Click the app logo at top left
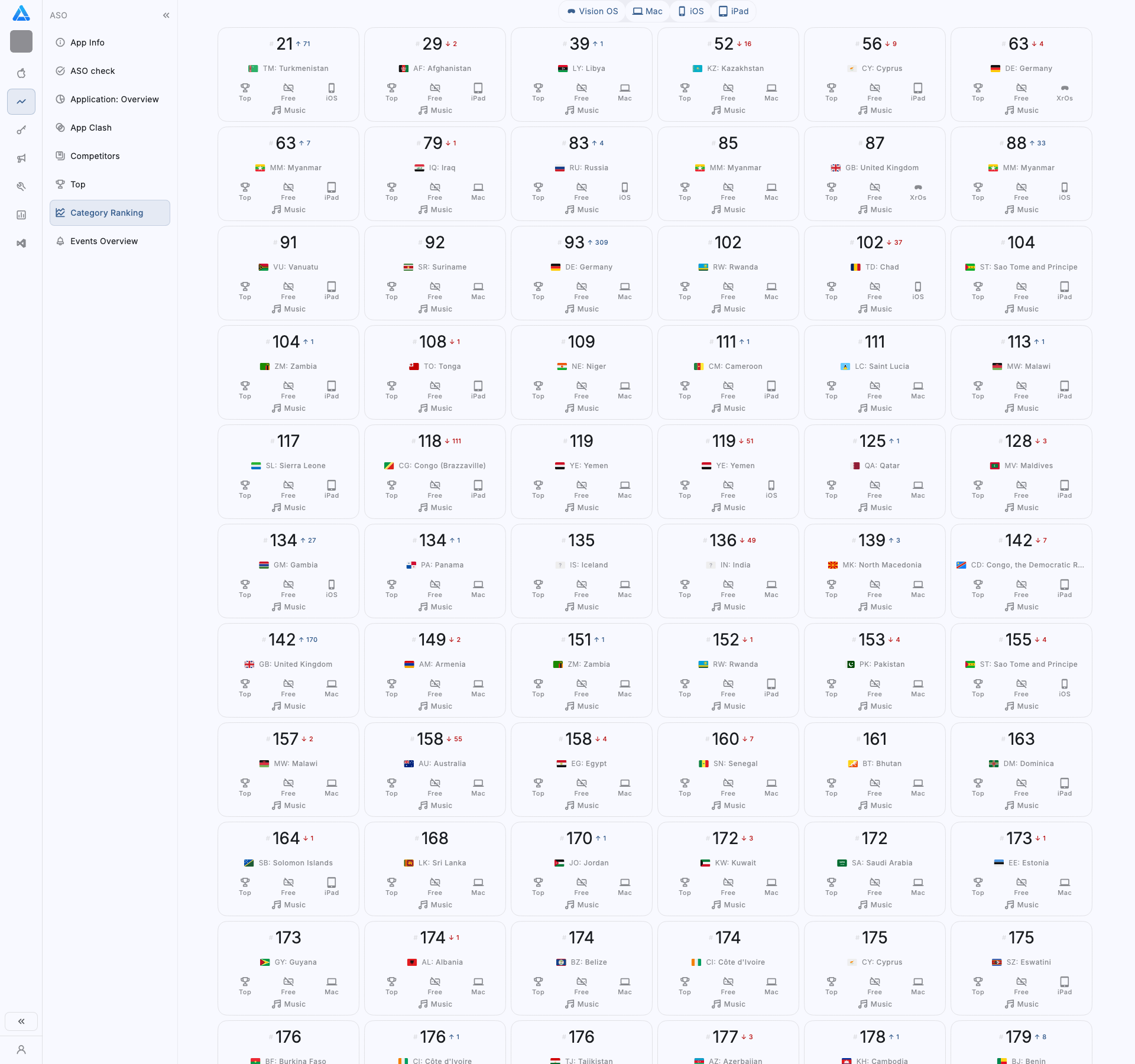Image resolution: width=1135 pixels, height=1064 pixels. tap(21, 13)
